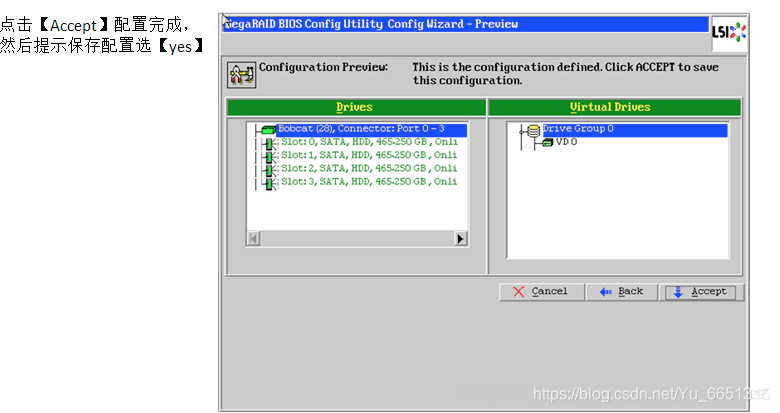This screenshot has height=413, width=780.
Task: Select Drive Group 0 entry
Action: [635, 129]
